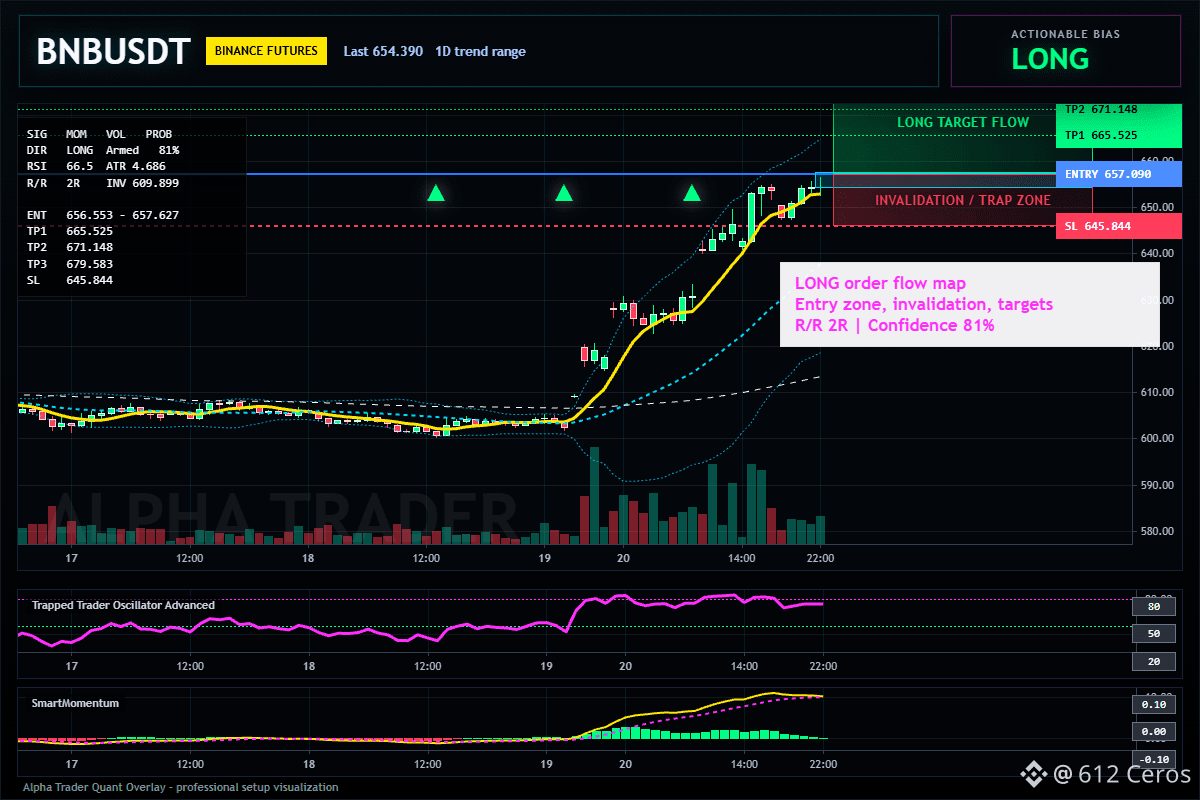Image resolution: width=1200 pixels, height=800 pixels.
Task: Click the oscillator 50 level label
Action: 1153,634
